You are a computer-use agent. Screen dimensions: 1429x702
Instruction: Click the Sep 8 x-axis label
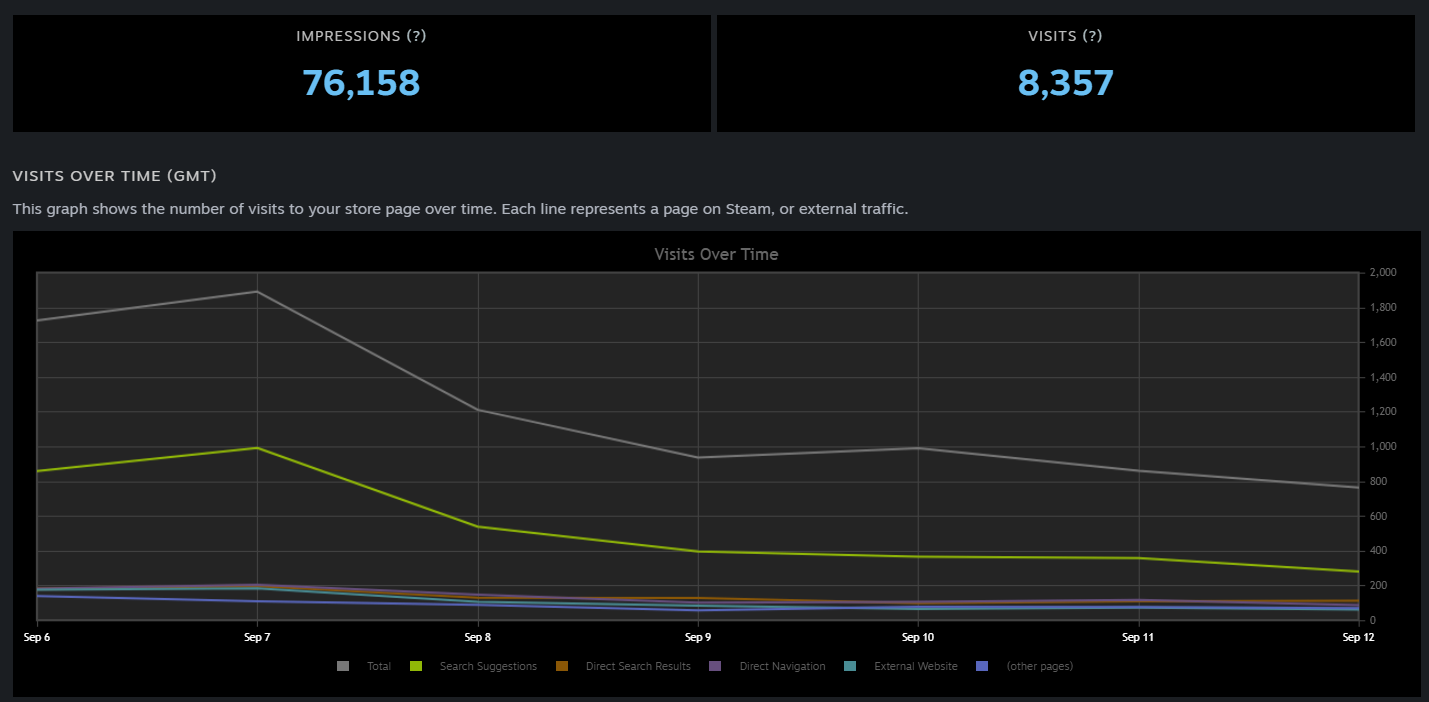point(478,636)
